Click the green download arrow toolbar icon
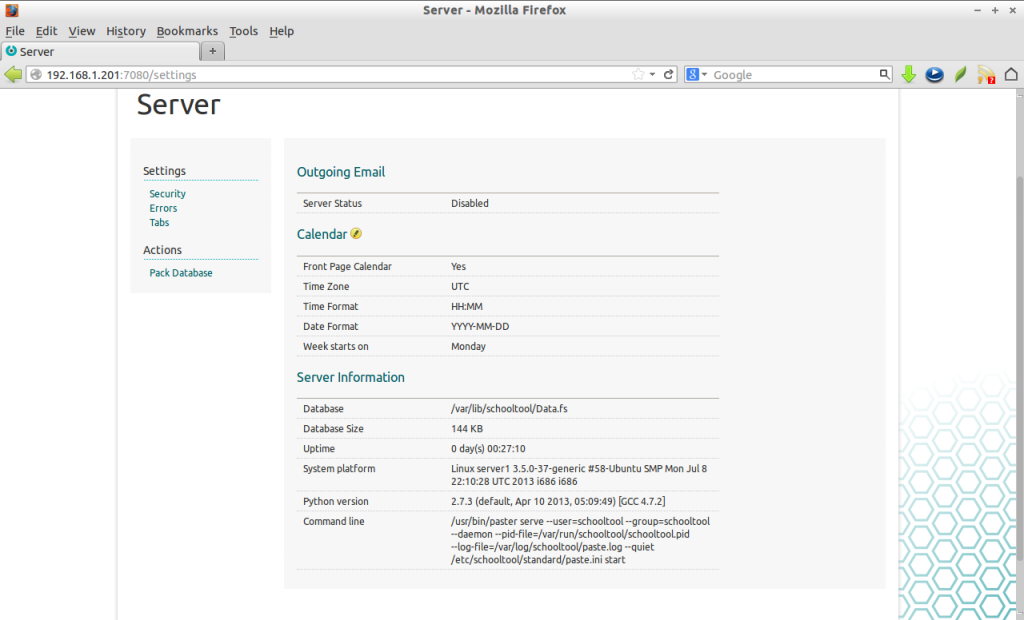 click(908, 74)
